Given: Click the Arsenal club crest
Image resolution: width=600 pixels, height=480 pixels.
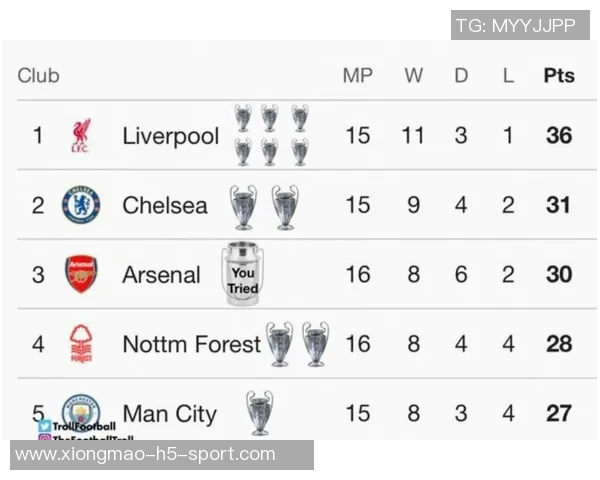Looking at the screenshot, I should pyautogui.click(x=81, y=274).
